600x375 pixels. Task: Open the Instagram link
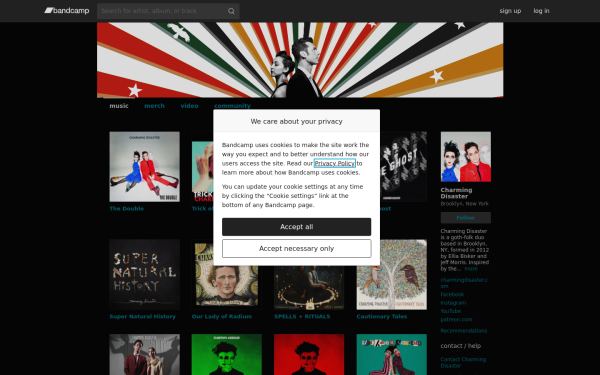click(453, 303)
